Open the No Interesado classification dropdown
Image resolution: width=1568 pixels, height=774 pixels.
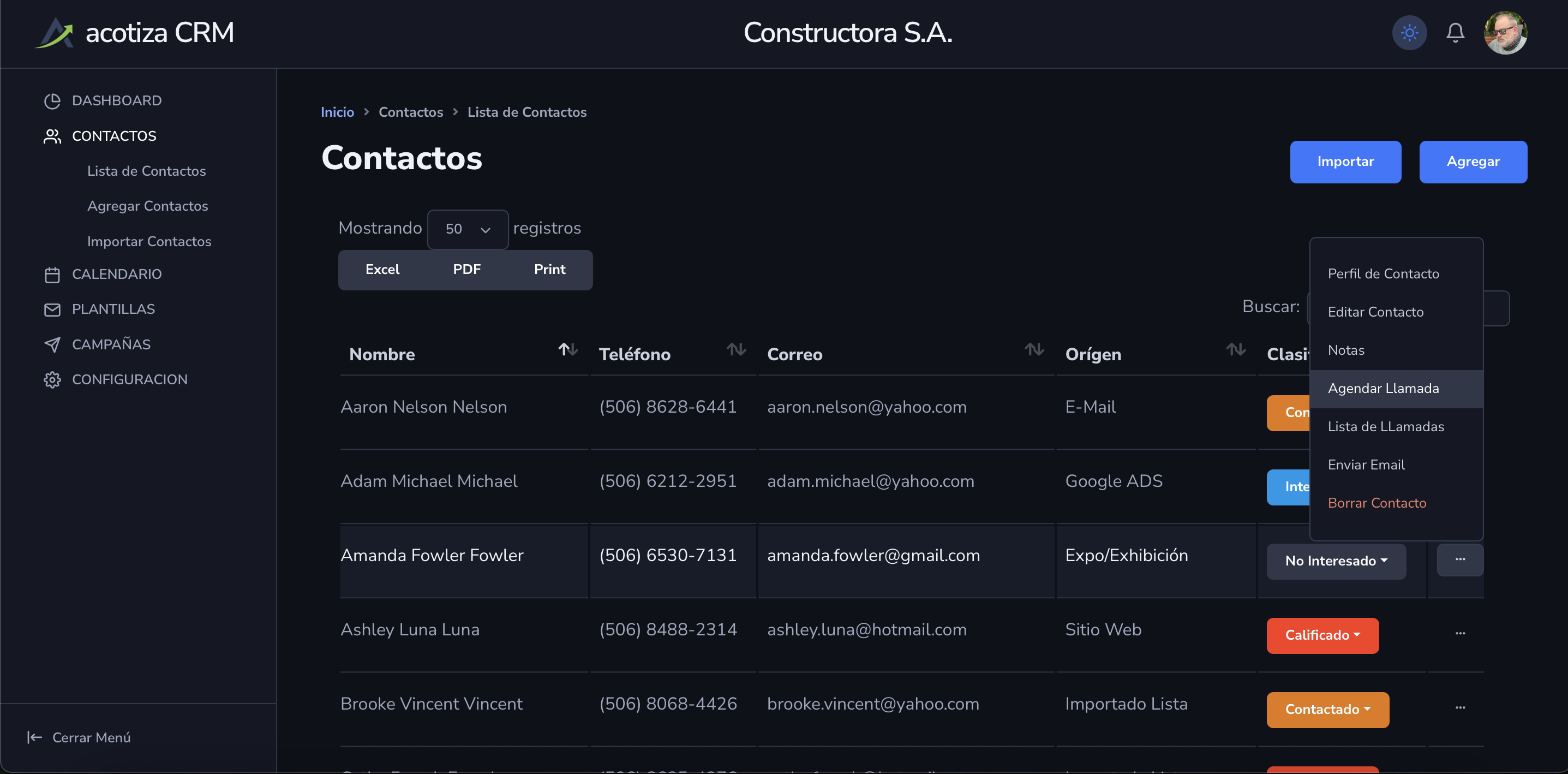click(x=1336, y=561)
